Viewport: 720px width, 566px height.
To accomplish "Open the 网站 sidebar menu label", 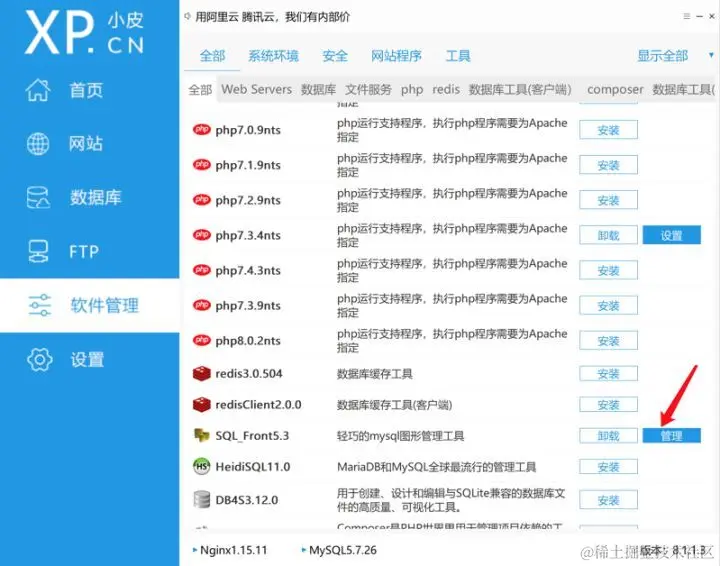I will [x=86, y=144].
